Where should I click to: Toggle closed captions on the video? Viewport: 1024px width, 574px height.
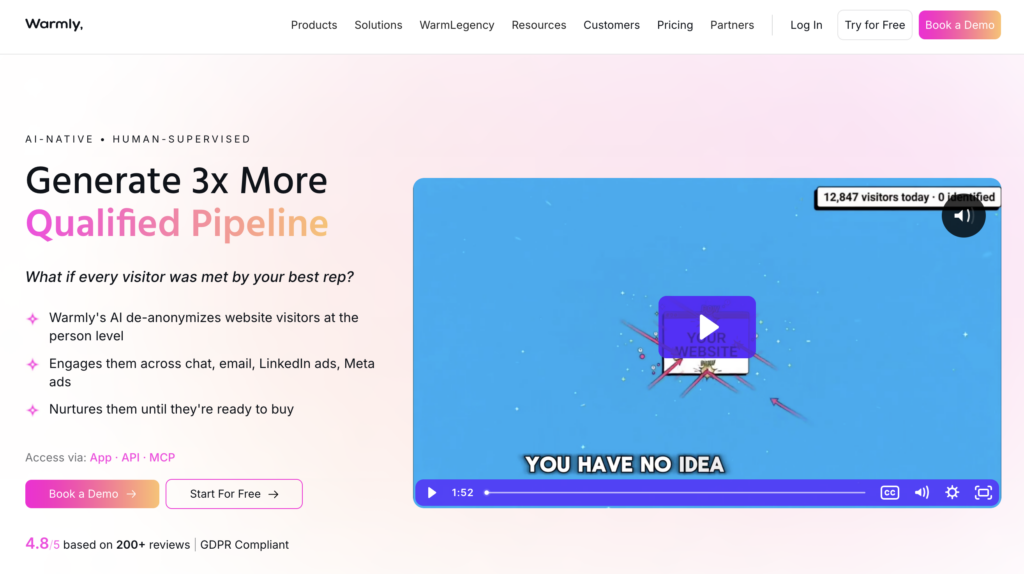tap(889, 492)
